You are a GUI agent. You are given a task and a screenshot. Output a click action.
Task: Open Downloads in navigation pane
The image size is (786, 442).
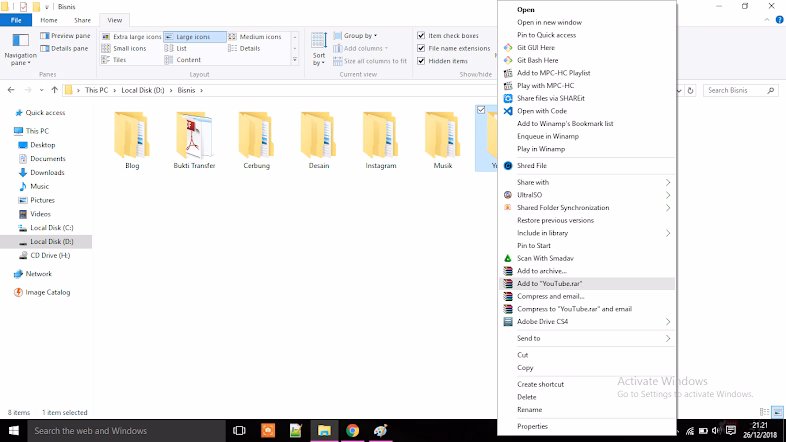(x=47, y=172)
